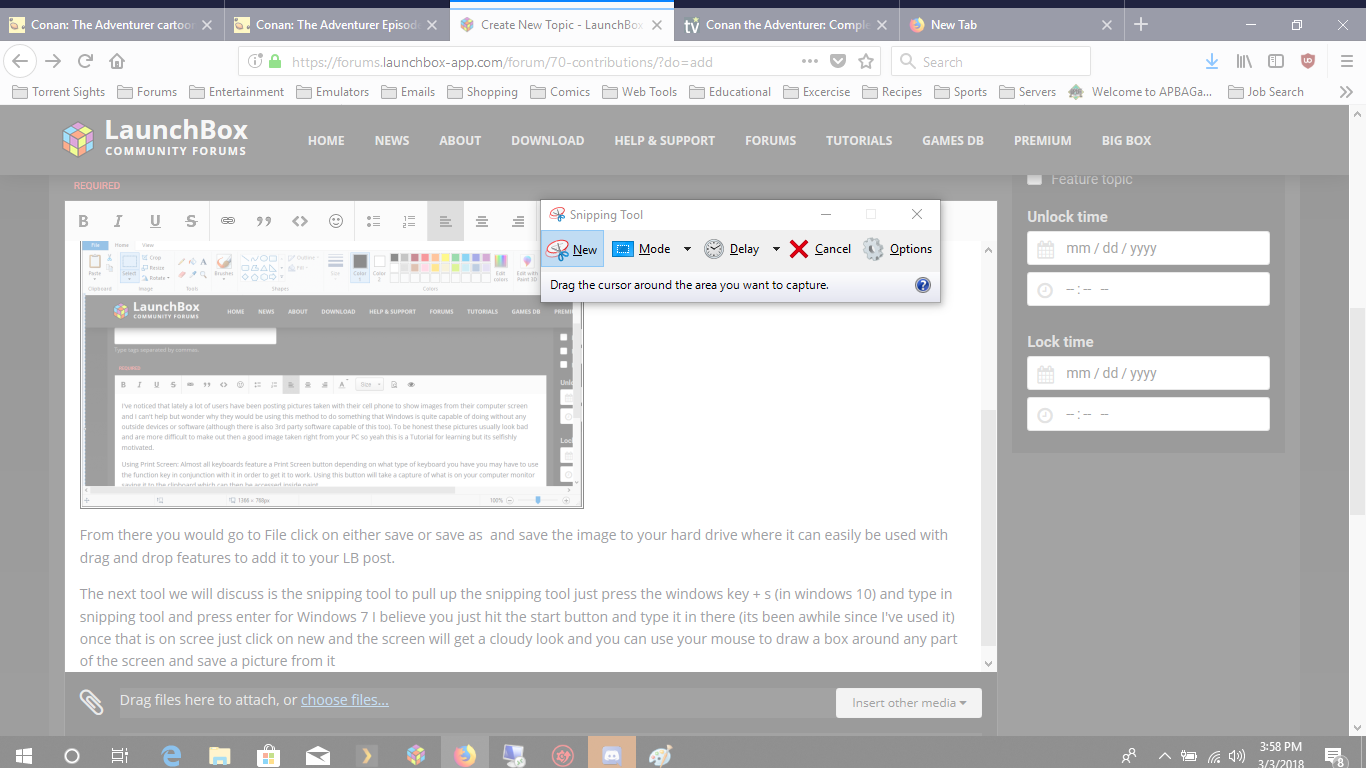Open the GAMES DB nav item

952,141
